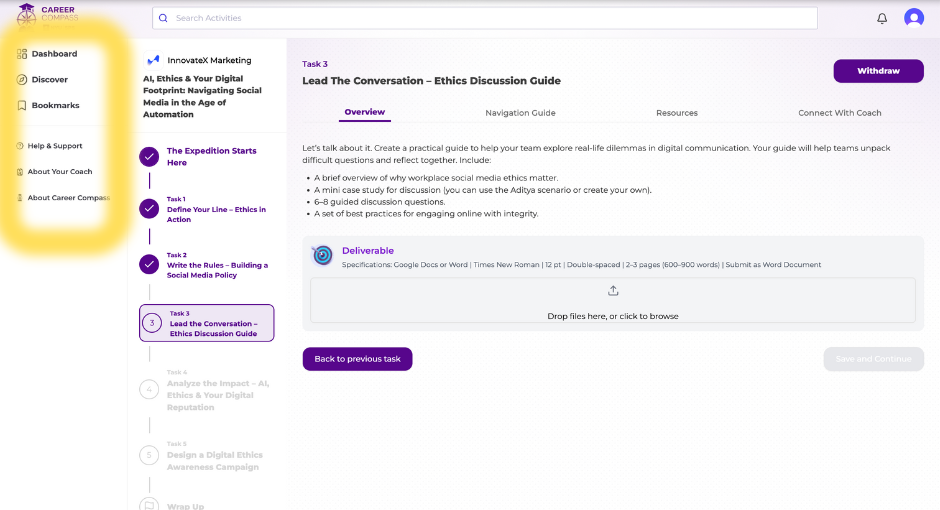The width and height of the screenshot is (940, 510).
Task: Click the search magnifier icon
Action: tap(165, 18)
